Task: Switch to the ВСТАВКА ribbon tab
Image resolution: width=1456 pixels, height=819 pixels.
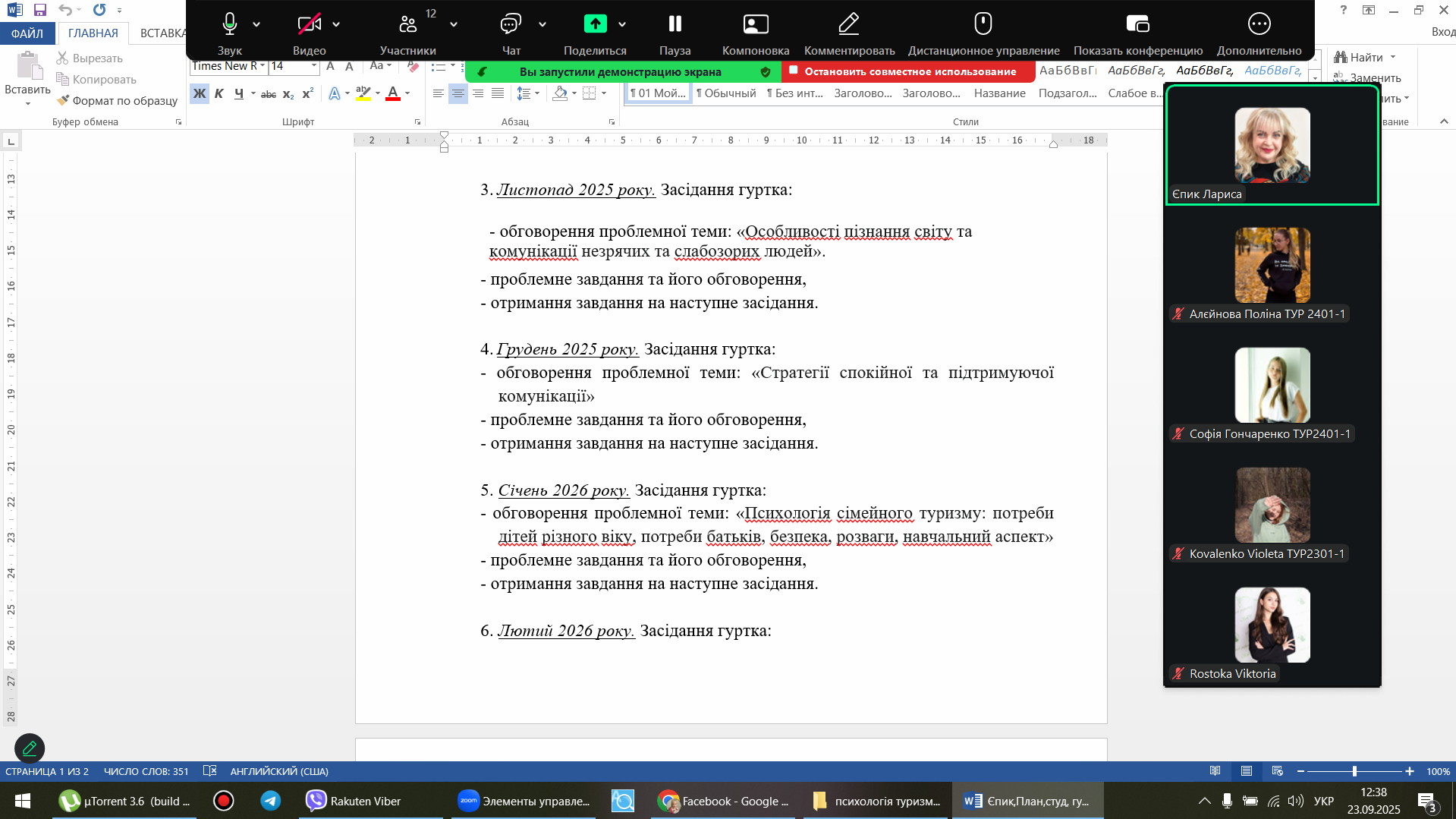Action: click(x=162, y=33)
